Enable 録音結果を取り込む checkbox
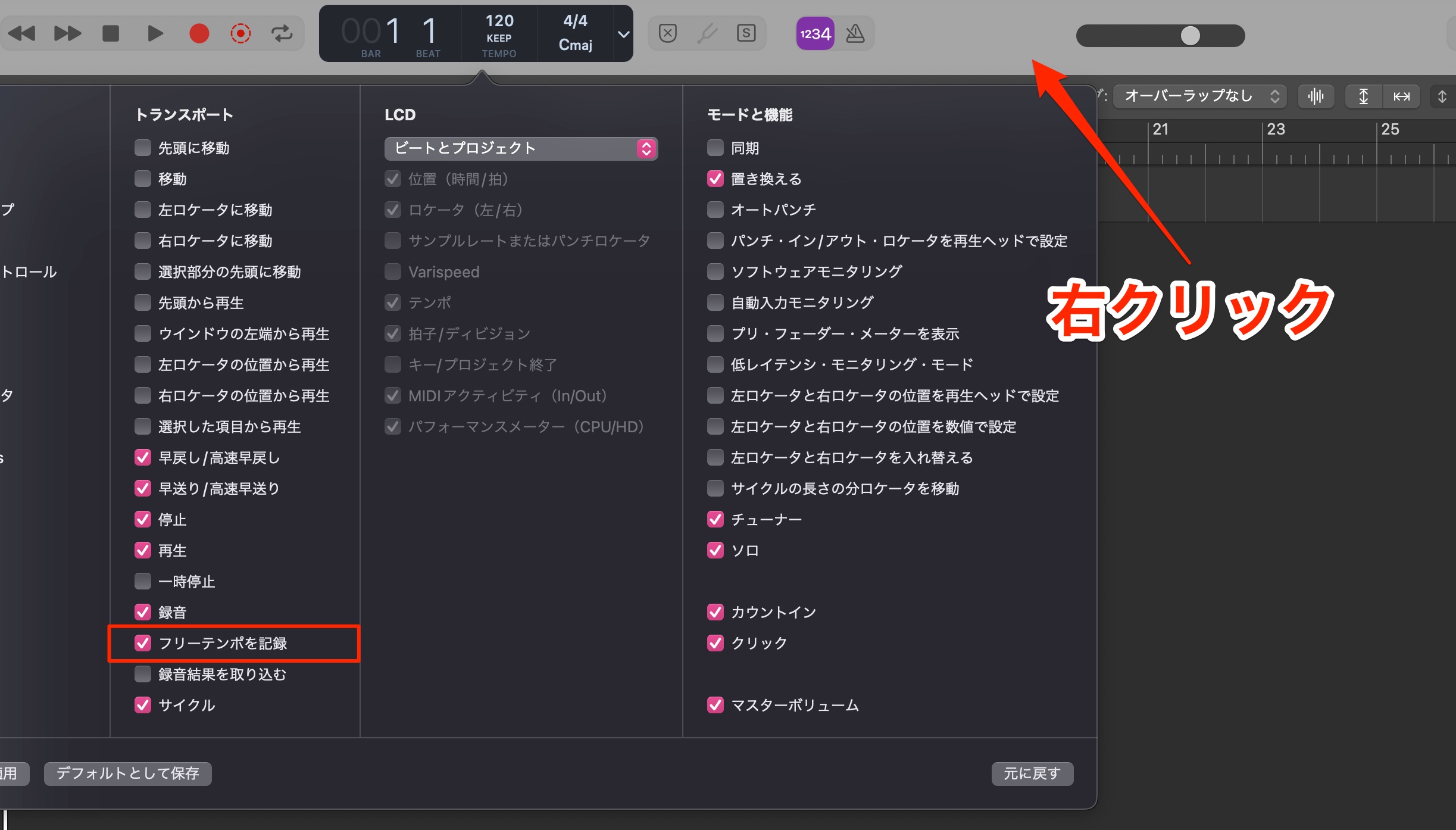The image size is (1456, 830). pos(143,674)
